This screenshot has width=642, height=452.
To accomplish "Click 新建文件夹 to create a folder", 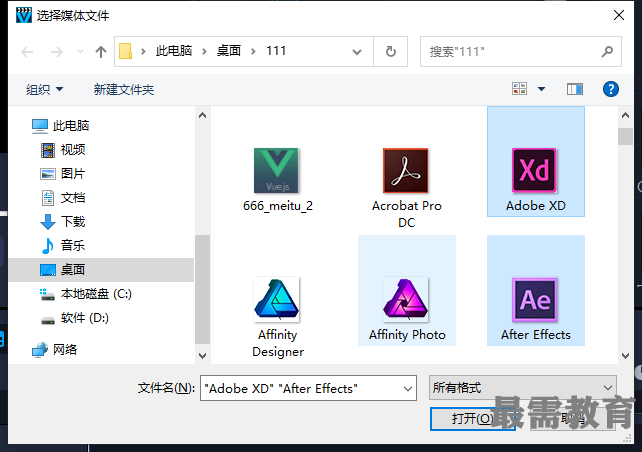I will [124, 89].
